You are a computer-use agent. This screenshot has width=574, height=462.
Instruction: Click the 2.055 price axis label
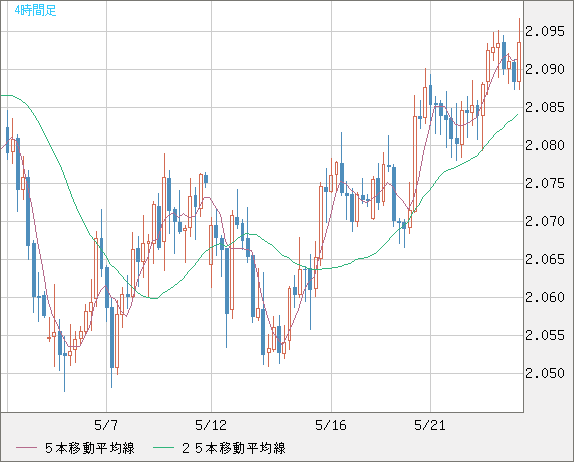(x=545, y=335)
